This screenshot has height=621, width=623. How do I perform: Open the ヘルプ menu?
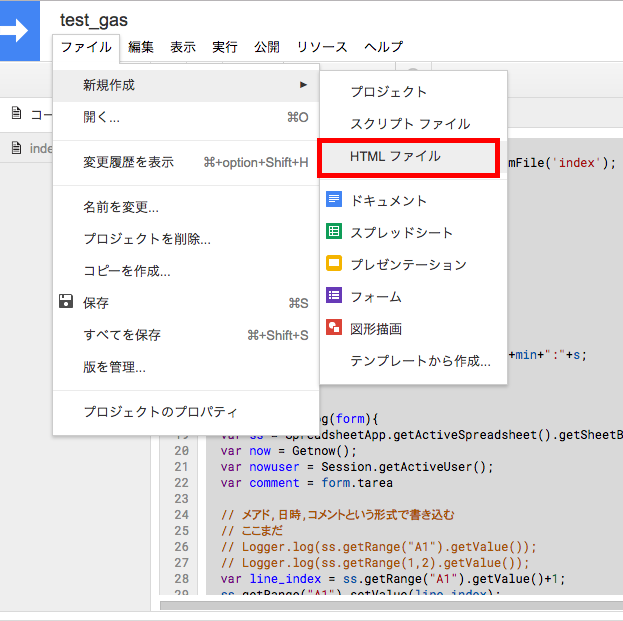(383, 47)
